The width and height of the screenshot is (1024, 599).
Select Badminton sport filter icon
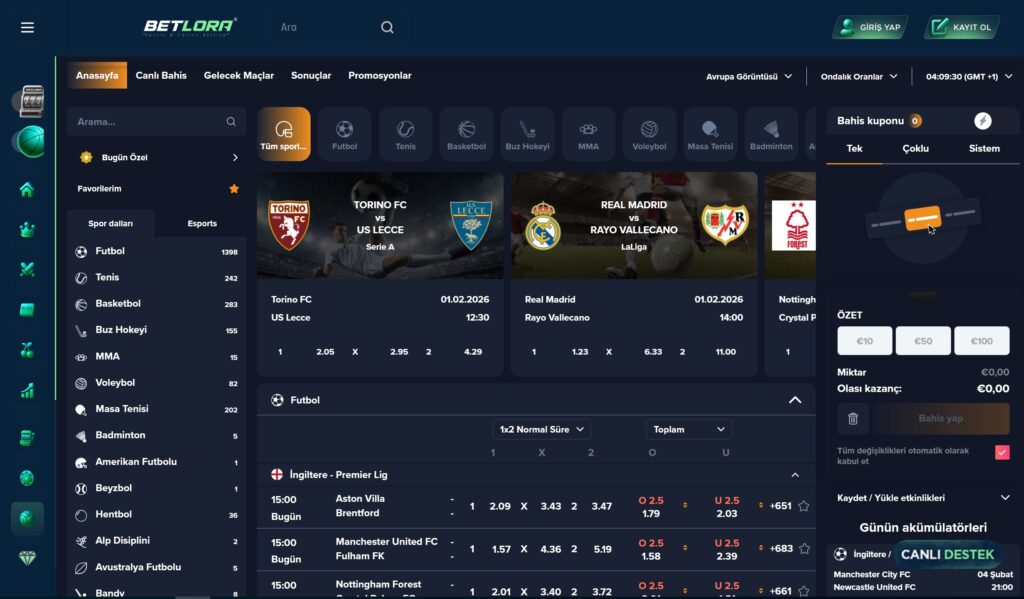[771, 135]
